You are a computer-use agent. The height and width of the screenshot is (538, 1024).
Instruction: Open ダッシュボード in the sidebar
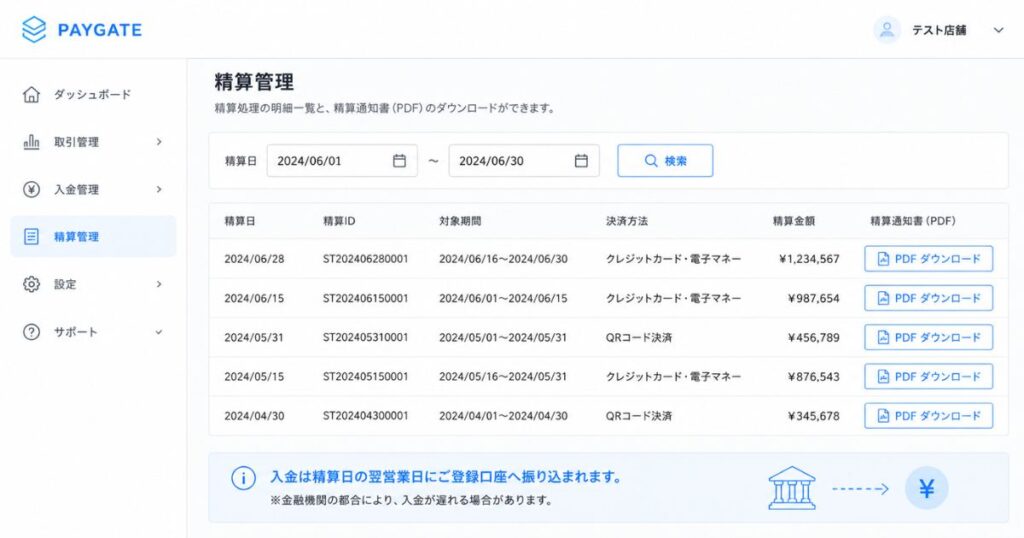click(x=93, y=95)
